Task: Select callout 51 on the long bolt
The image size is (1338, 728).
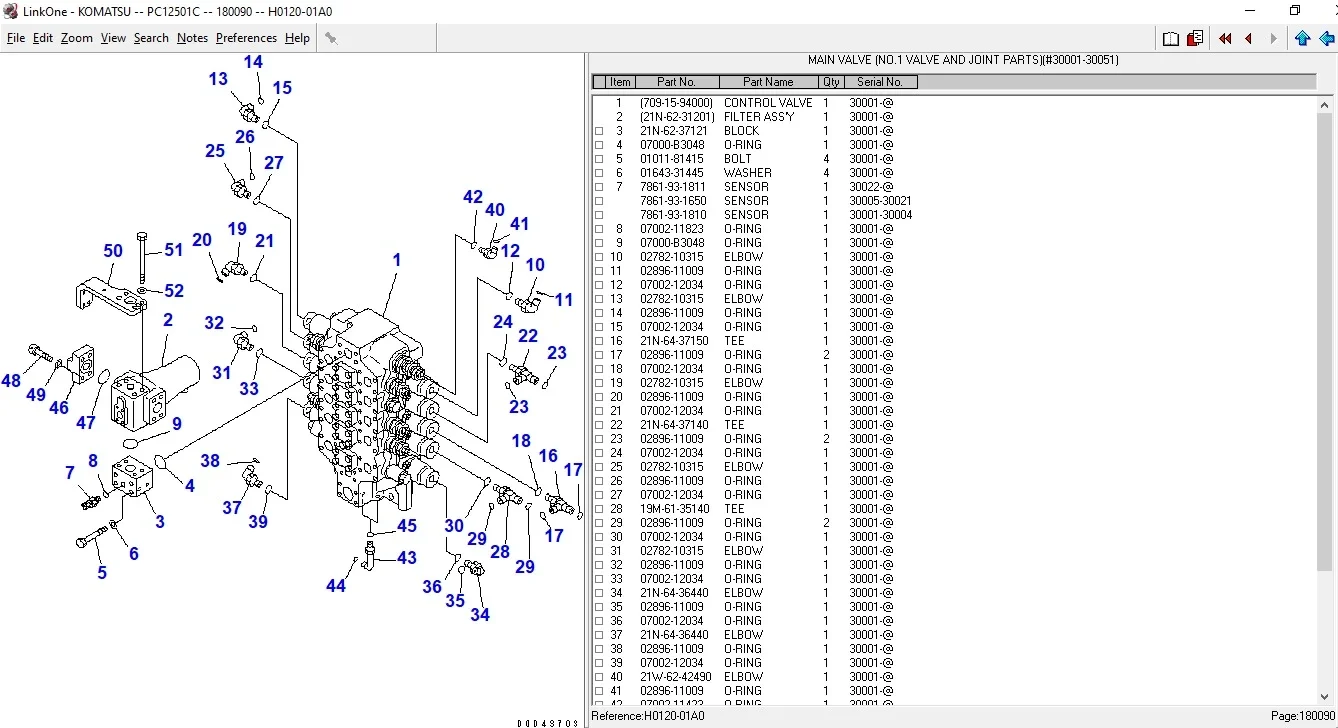Action: click(x=174, y=250)
